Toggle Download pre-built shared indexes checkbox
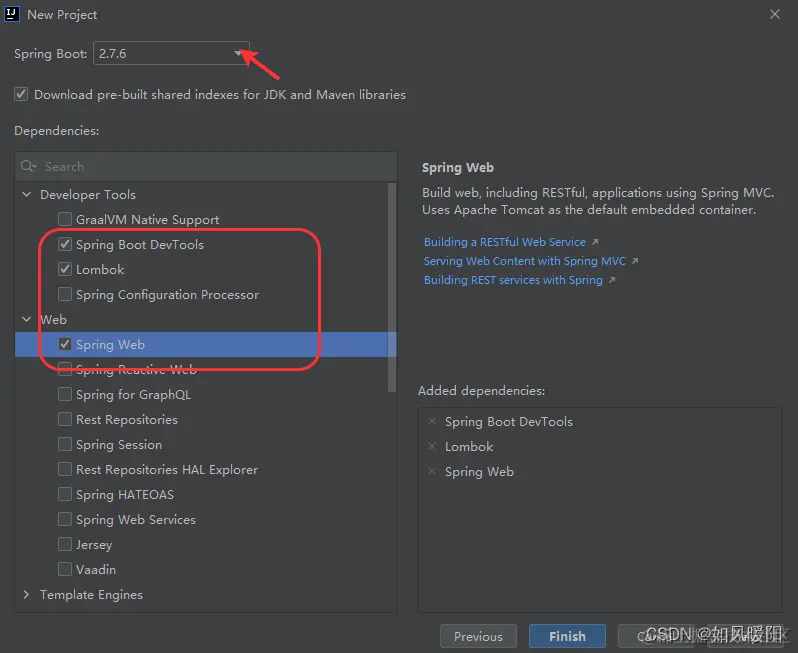The width and height of the screenshot is (798, 653). (x=21, y=94)
